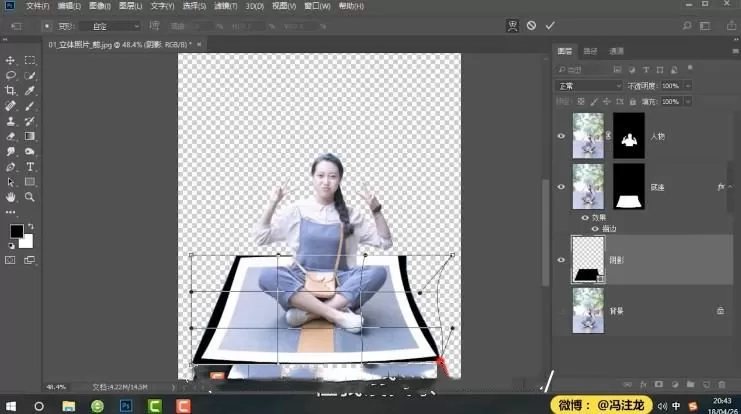Toggle the 描边 stroke effect visibility

[594, 228]
